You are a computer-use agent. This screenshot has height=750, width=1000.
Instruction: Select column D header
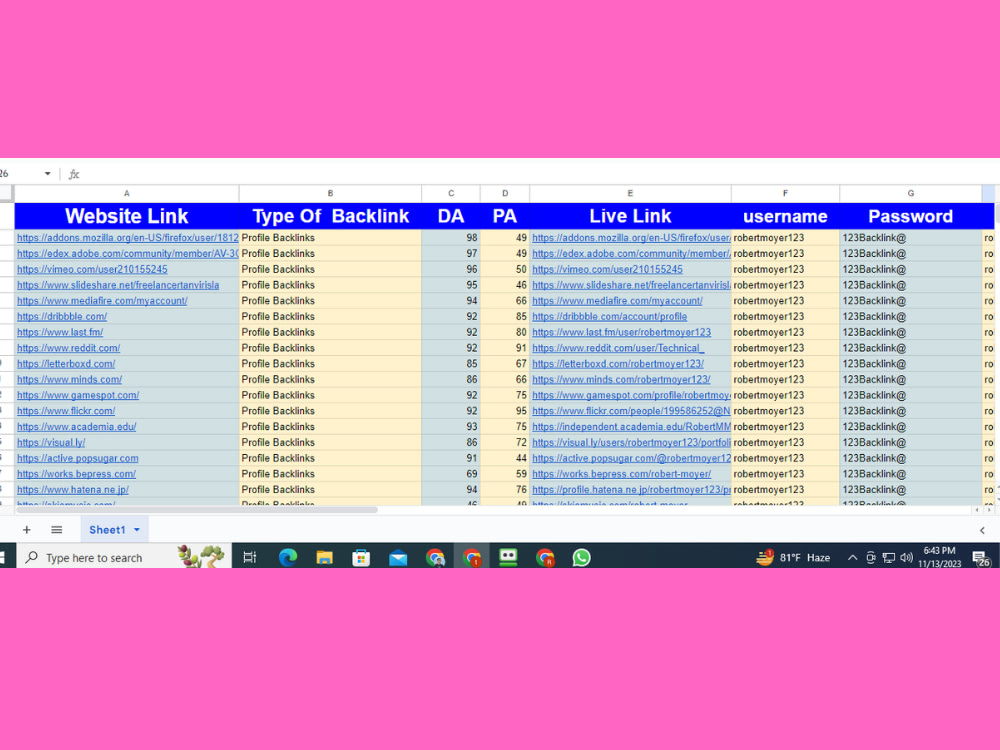(504, 193)
